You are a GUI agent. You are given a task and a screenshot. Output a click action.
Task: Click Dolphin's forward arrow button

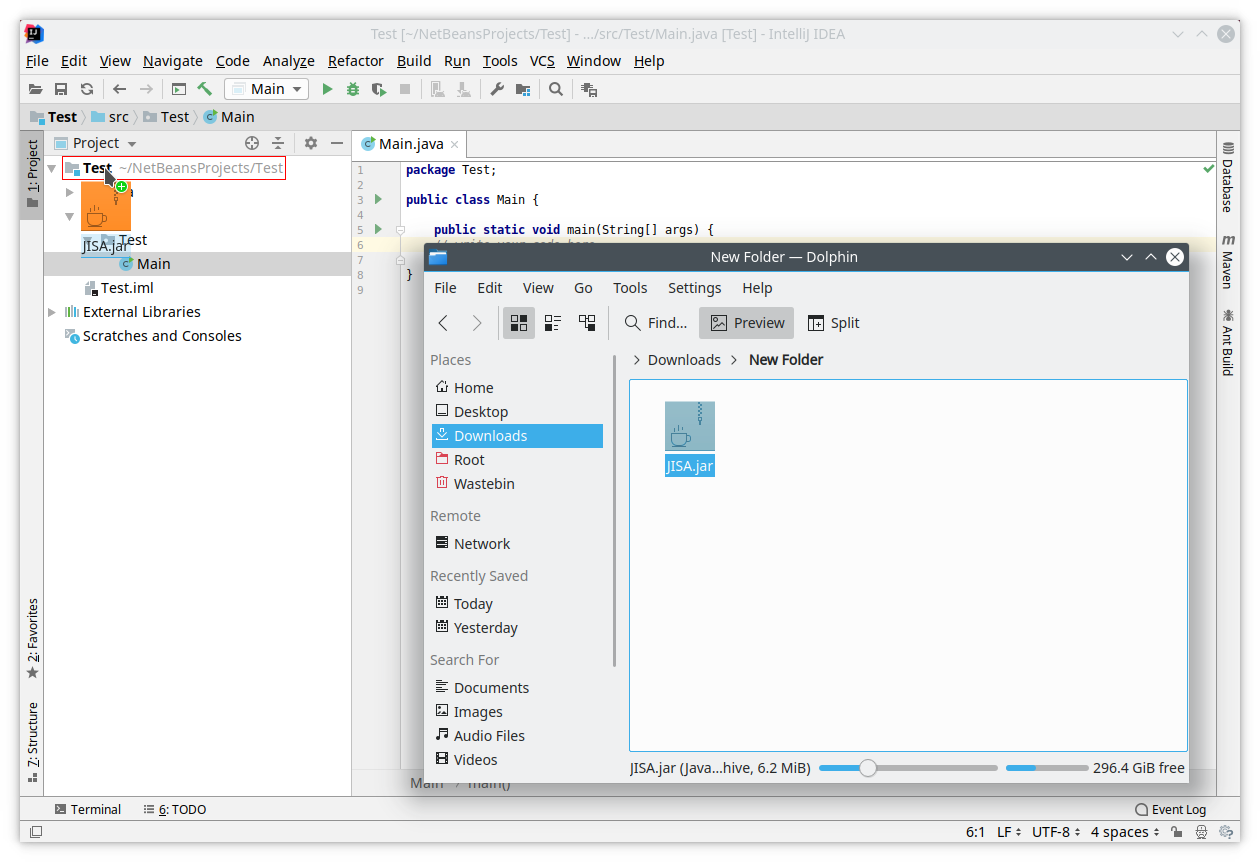coord(477,323)
